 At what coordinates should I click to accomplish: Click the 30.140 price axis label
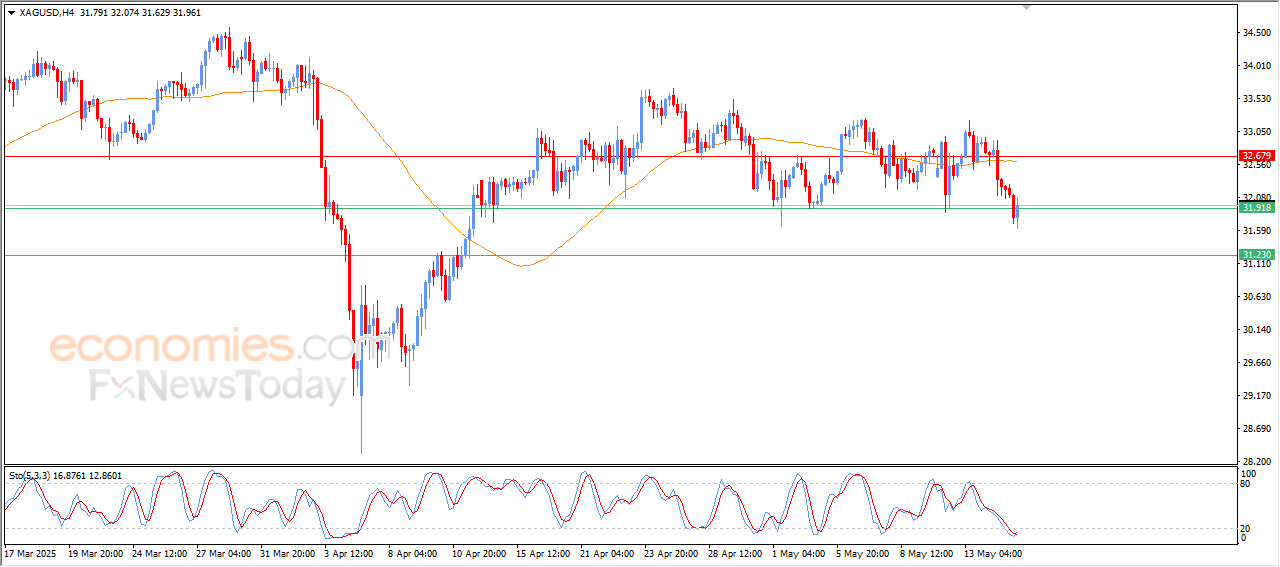(1257, 330)
